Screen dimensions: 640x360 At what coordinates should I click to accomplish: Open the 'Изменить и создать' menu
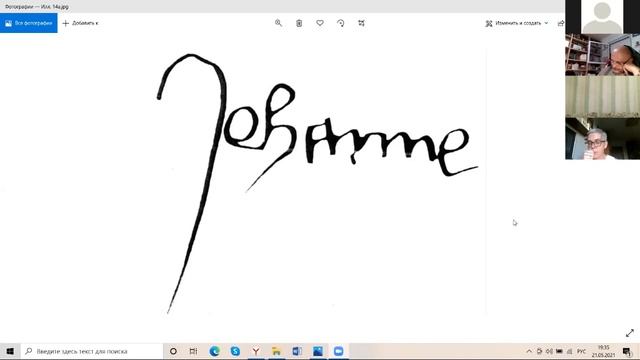coord(516,23)
